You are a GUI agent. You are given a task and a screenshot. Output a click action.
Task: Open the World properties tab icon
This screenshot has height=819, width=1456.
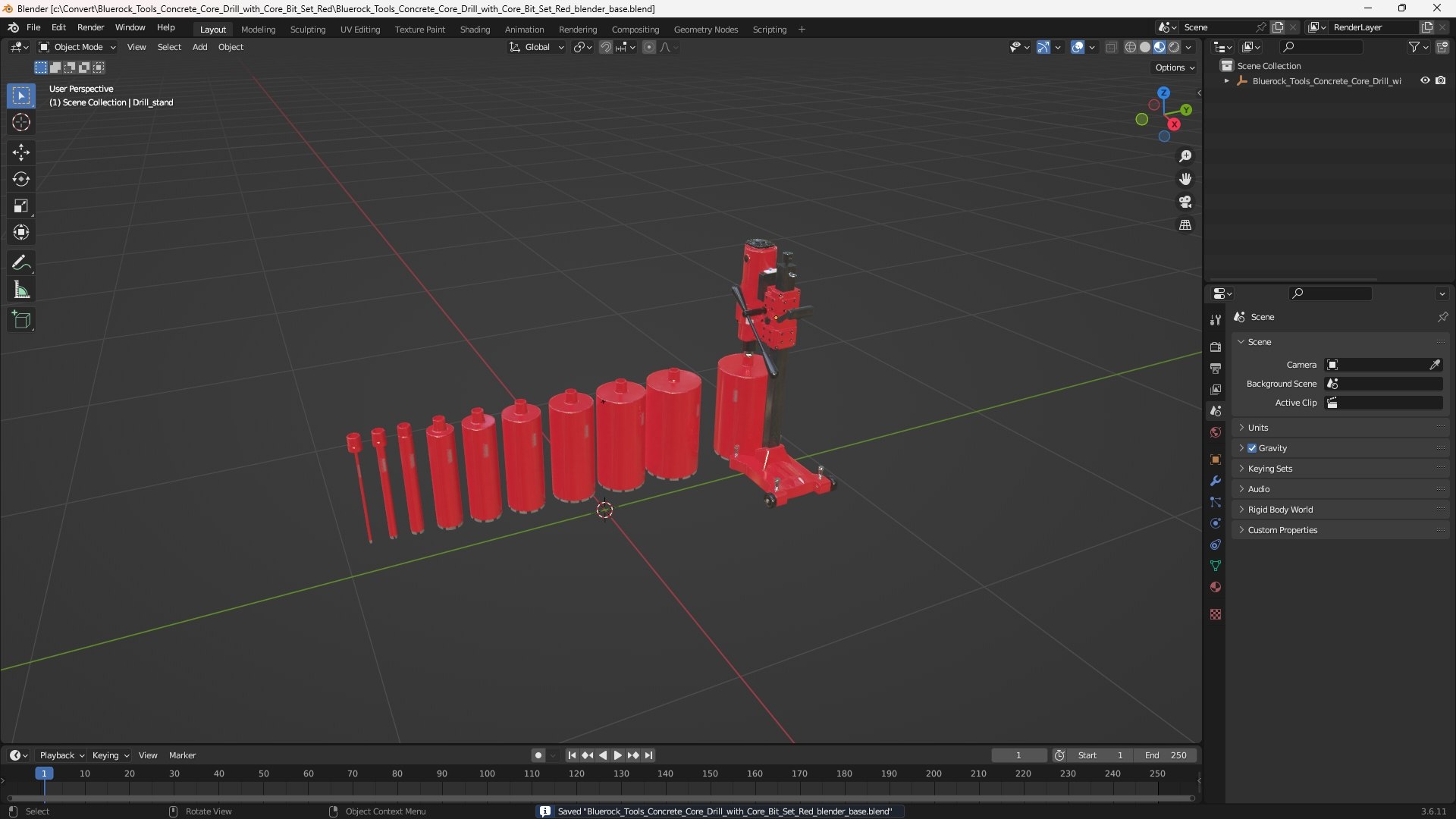(1216, 432)
